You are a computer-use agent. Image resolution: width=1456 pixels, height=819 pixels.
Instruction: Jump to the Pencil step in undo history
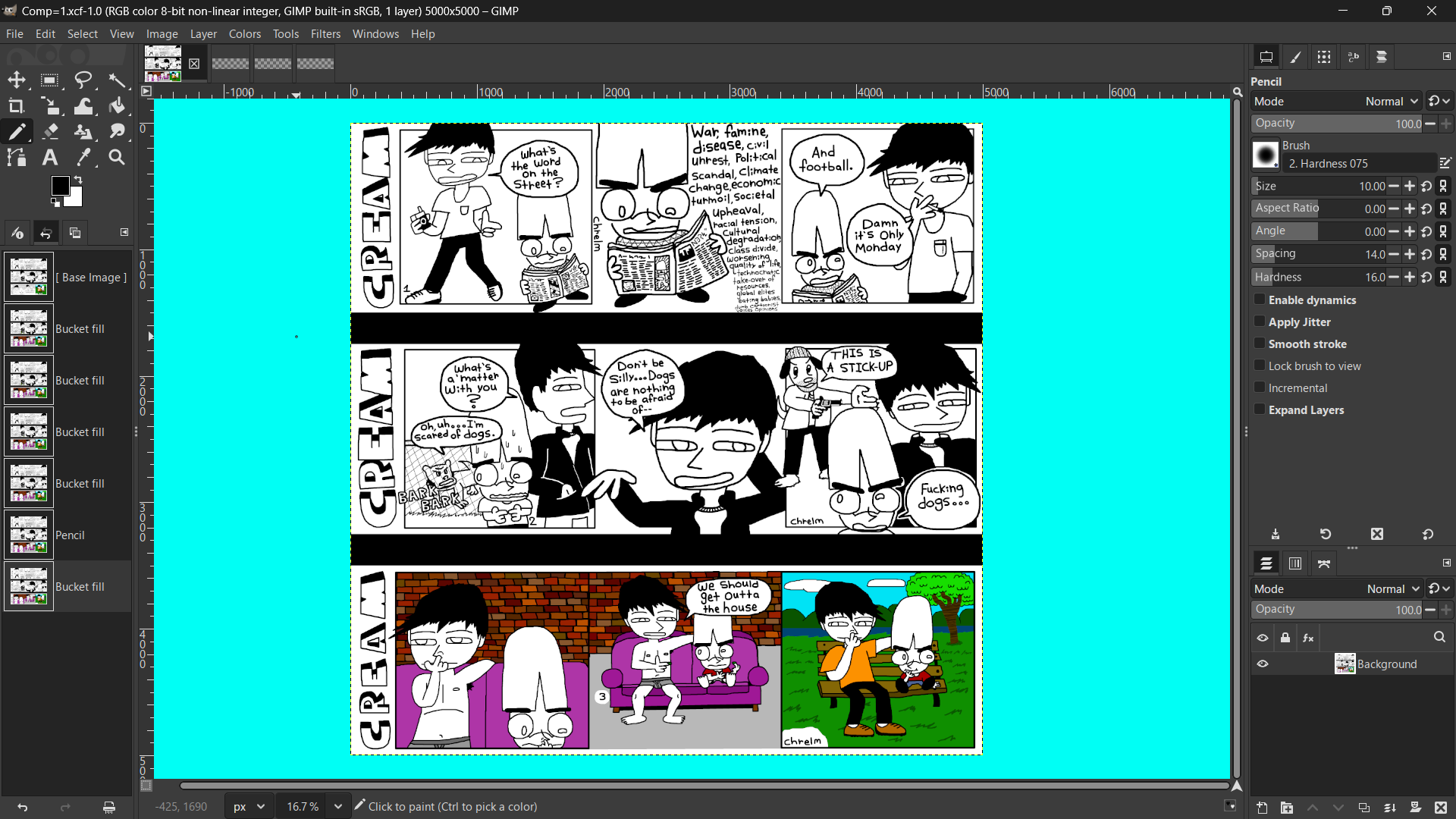click(67, 535)
